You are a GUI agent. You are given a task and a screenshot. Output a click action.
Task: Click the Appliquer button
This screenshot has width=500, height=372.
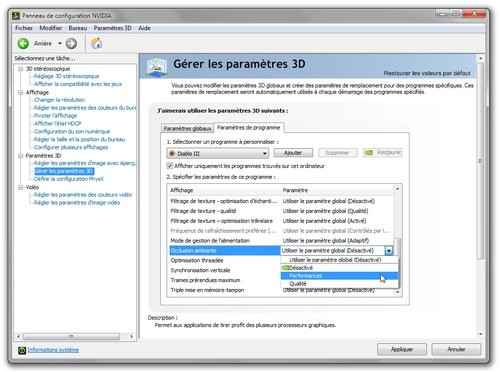click(x=402, y=349)
